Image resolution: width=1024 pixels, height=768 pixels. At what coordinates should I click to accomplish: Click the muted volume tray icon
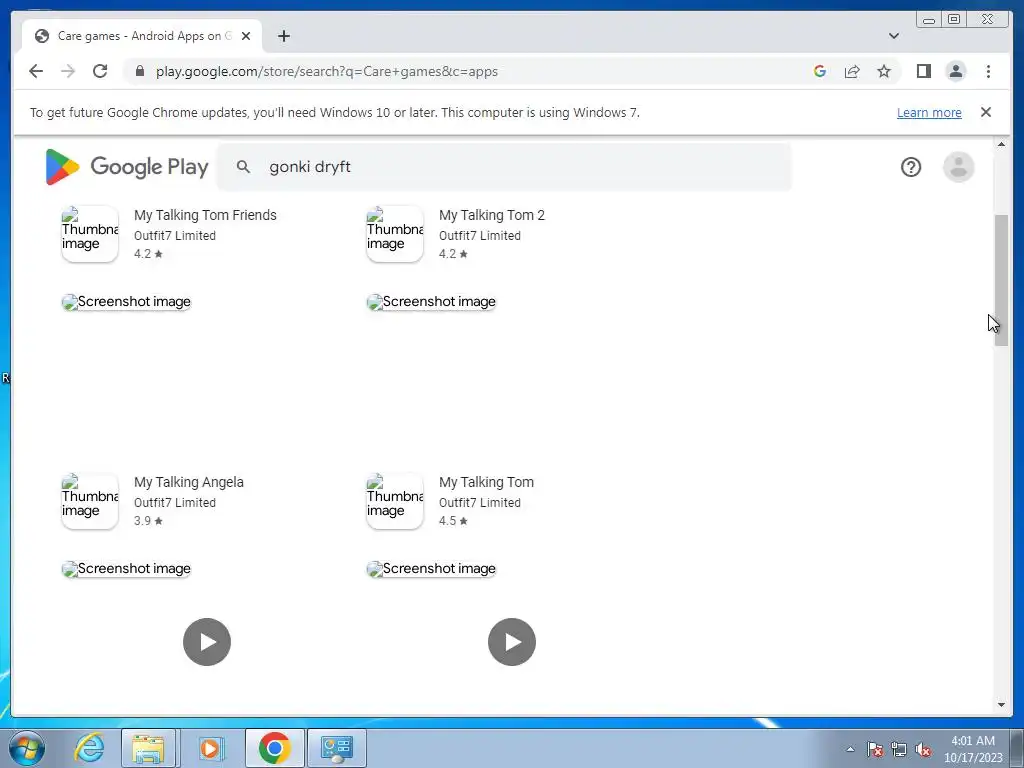[x=923, y=749]
